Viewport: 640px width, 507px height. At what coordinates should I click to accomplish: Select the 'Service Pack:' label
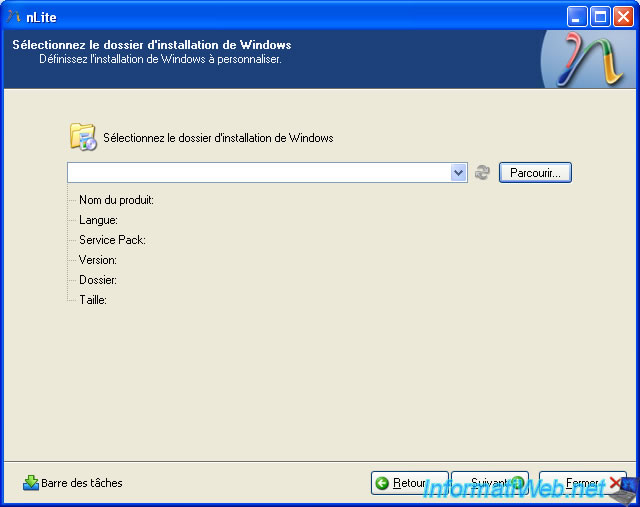click(x=112, y=240)
